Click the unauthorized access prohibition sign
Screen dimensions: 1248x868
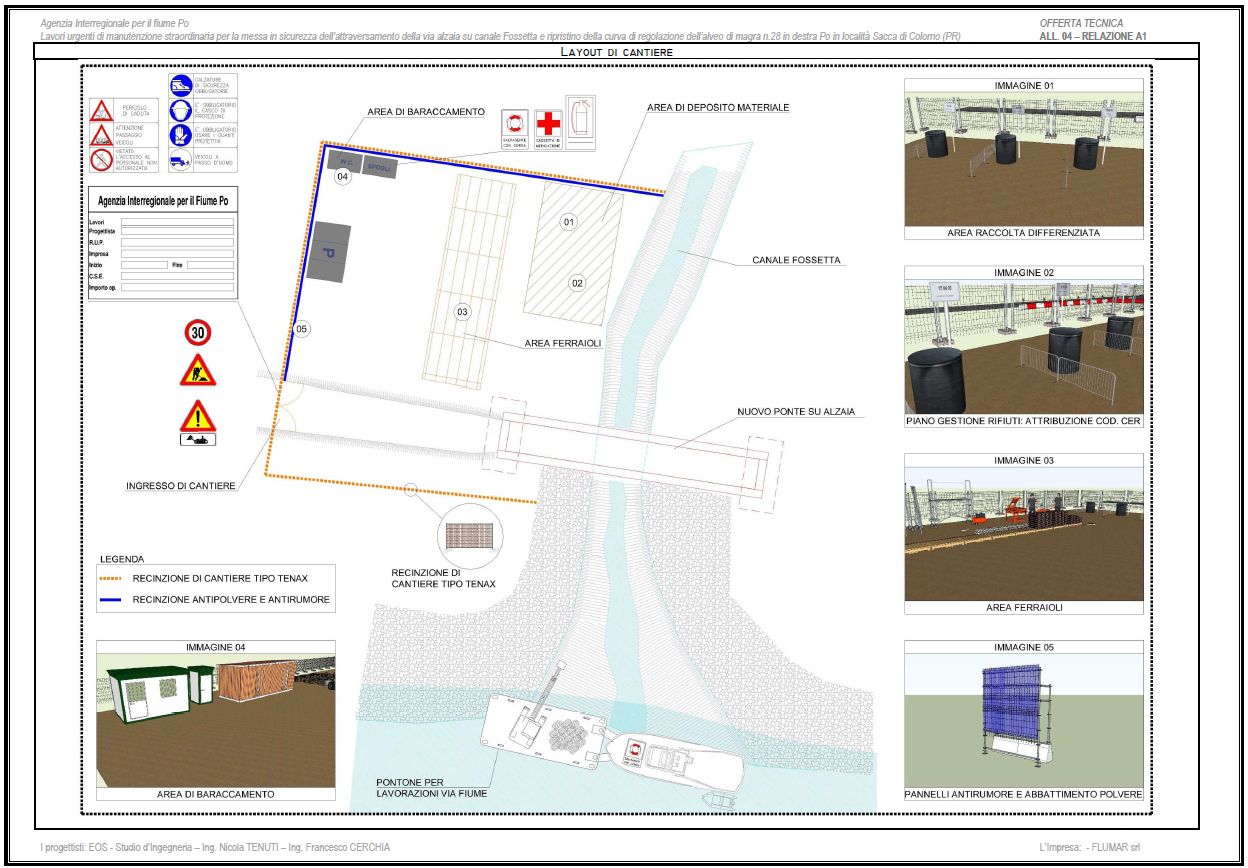[x=101, y=160]
